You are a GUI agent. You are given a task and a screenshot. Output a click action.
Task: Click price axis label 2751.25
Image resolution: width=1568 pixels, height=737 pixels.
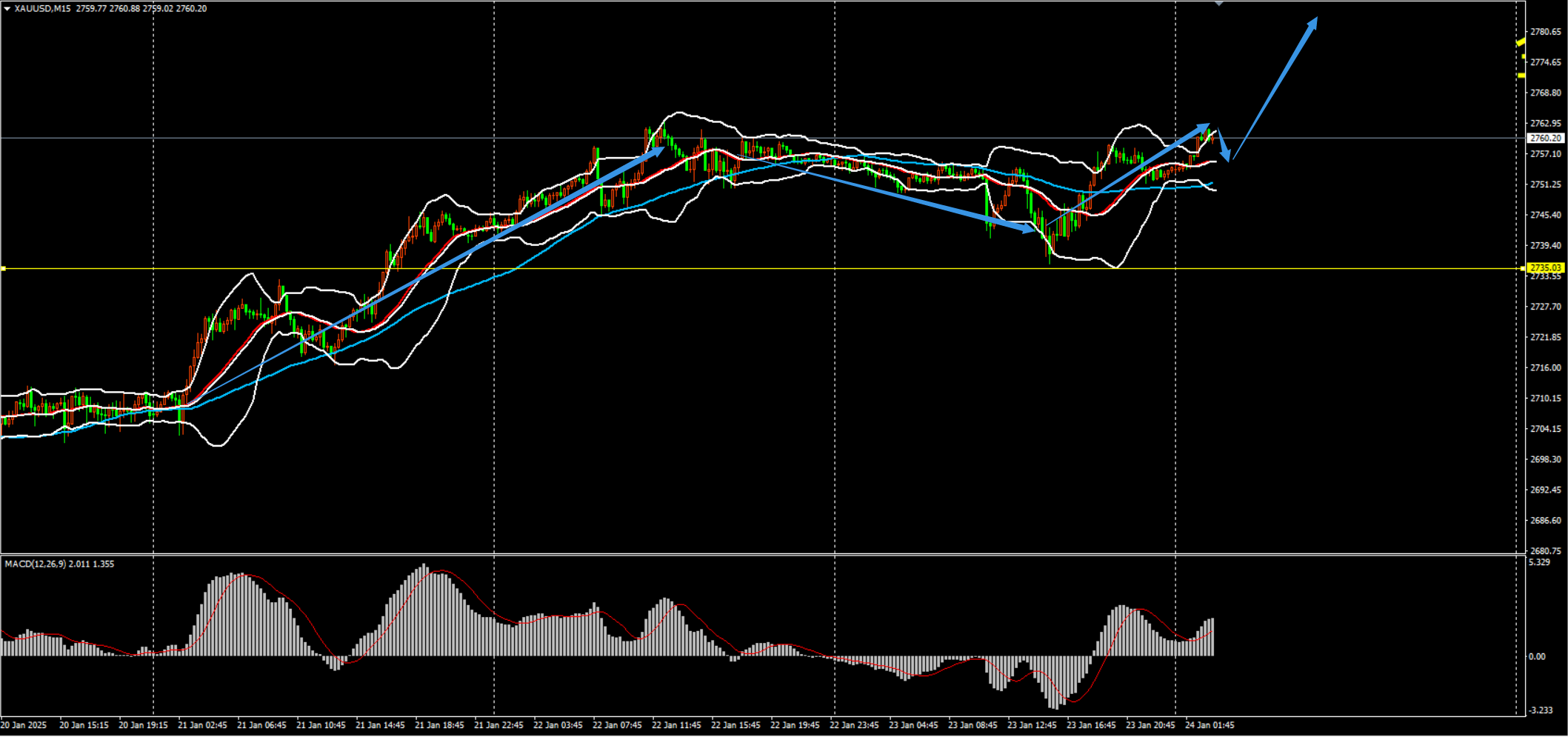1546,184
